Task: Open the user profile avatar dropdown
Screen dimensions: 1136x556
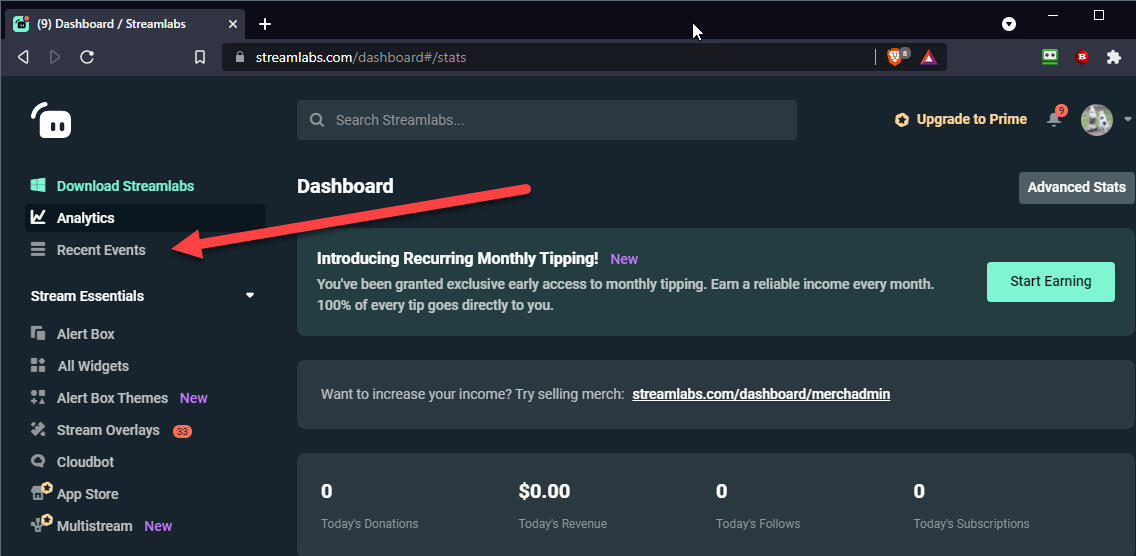Action: 1105,120
